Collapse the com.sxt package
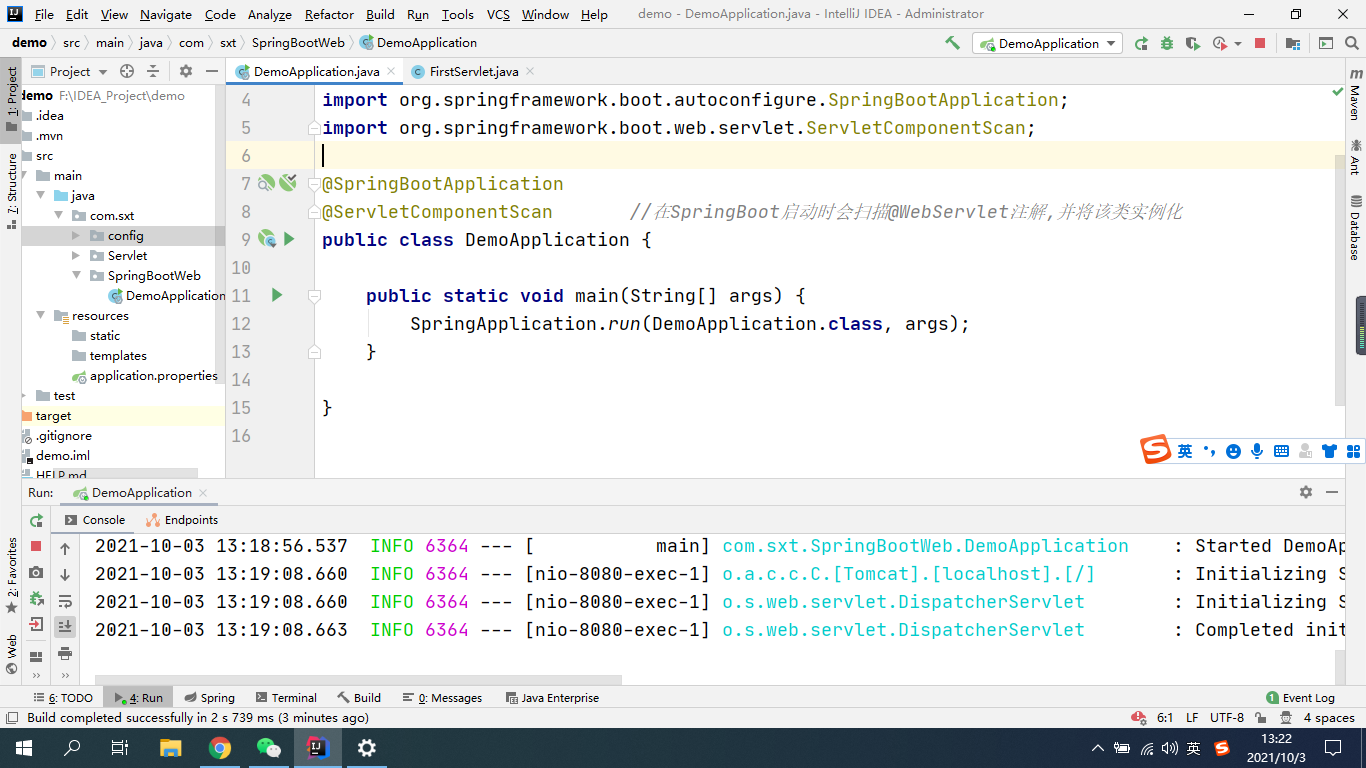This screenshot has width=1366, height=768. tap(58, 216)
